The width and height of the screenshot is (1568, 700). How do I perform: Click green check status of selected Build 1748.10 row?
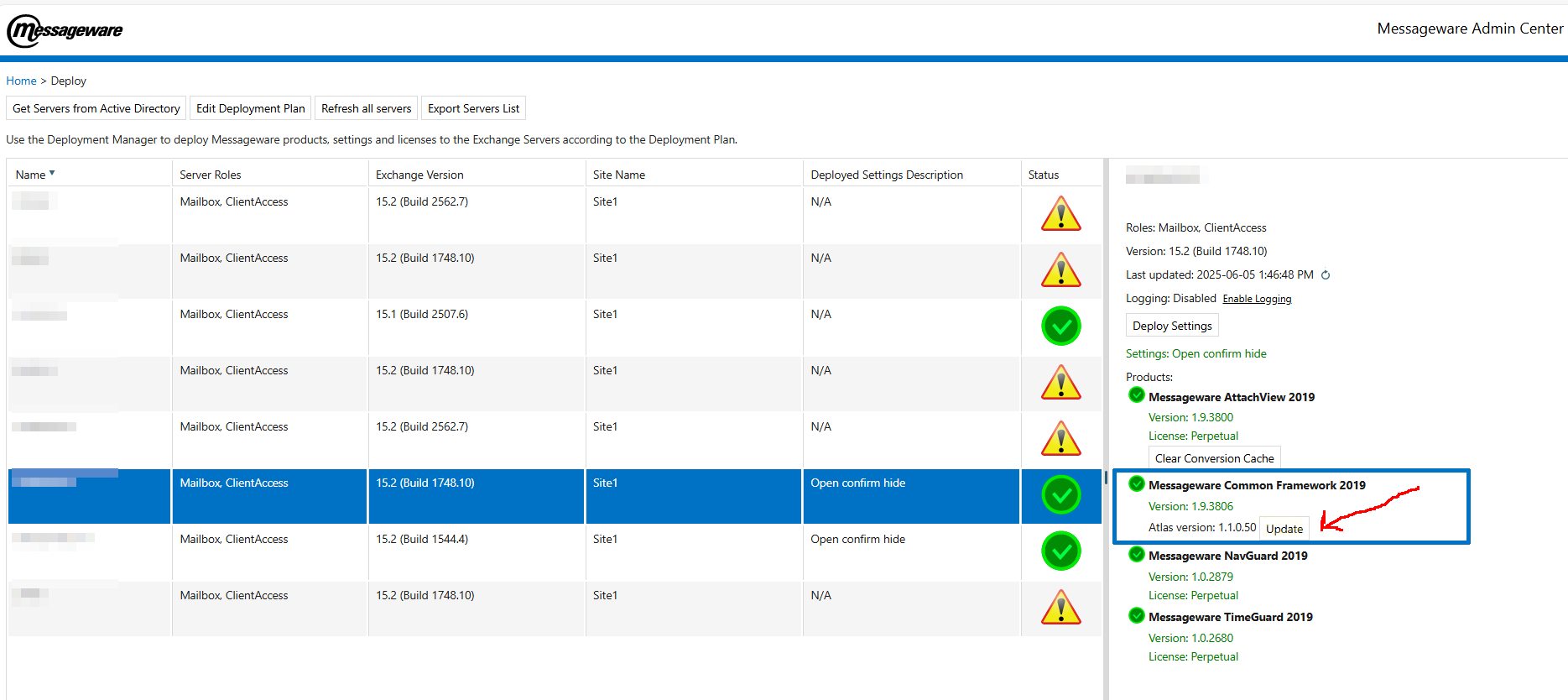point(1060,495)
